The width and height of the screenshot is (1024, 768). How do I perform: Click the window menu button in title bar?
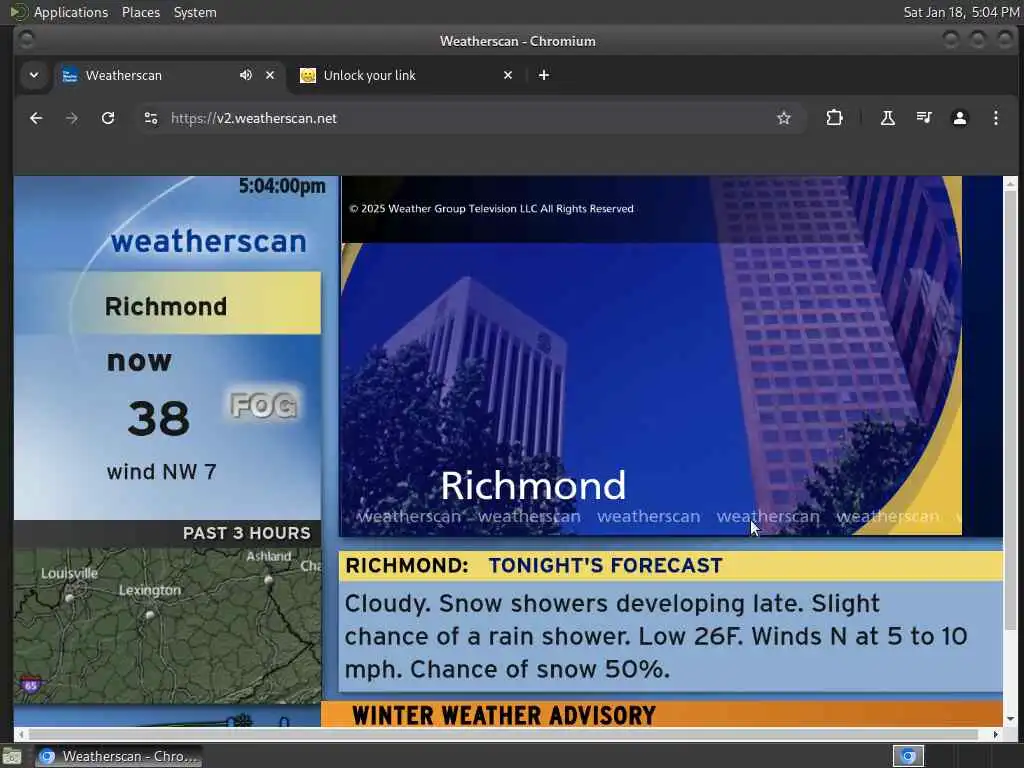tap(26, 40)
